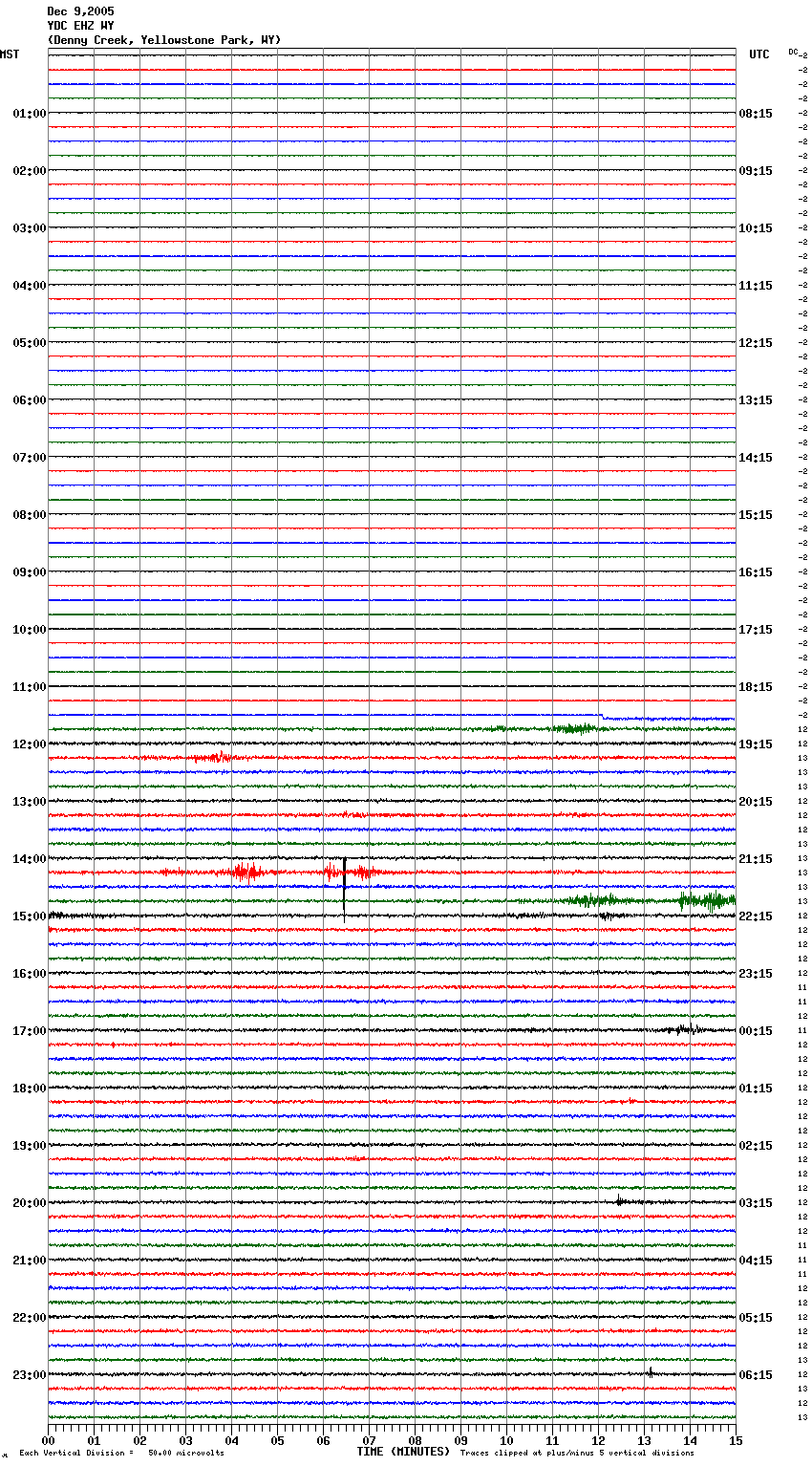Click the '15:15' UTC time label
Image resolution: width=812 pixels, height=1466 pixels.
tap(756, 515)
